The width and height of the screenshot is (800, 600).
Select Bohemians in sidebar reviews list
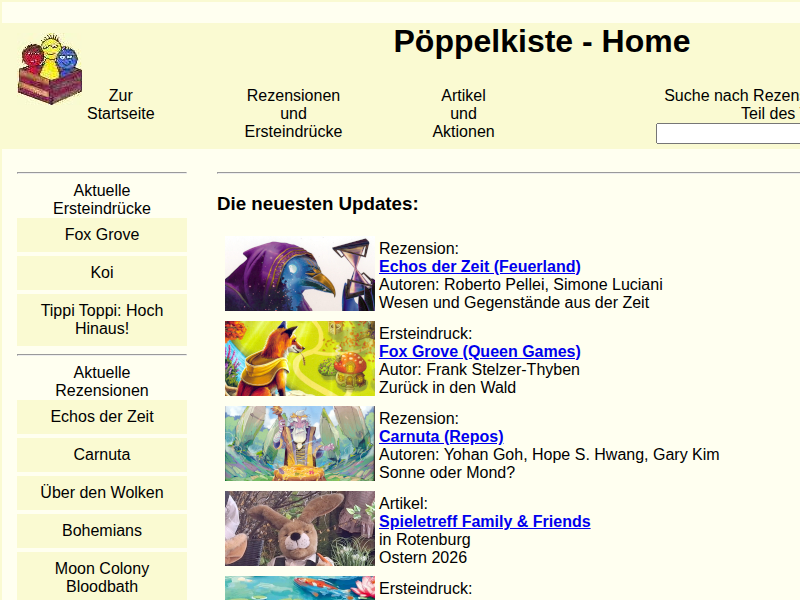pyautogui.click(x=102, y=531)
